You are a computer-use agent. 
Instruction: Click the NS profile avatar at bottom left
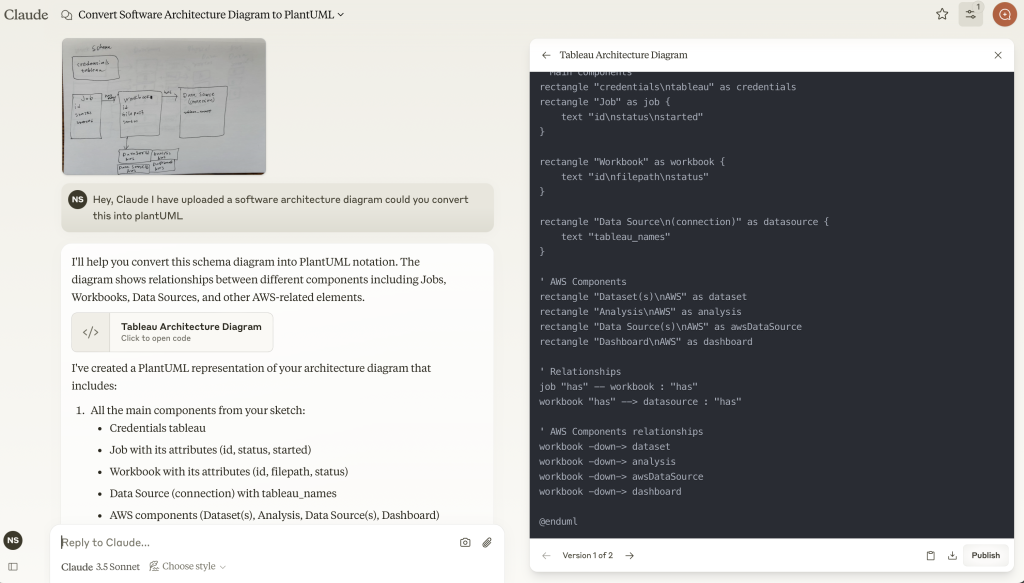click(13, 540)
